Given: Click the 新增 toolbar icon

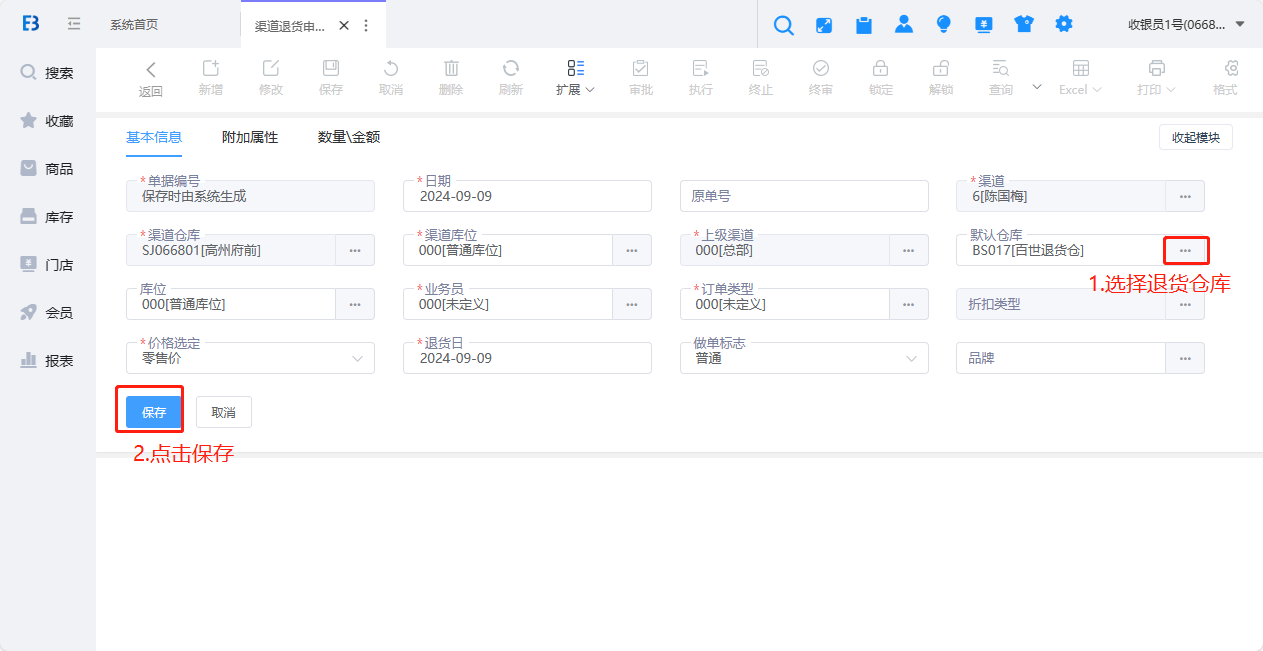Looking at the screenshot, I should click(x=211, y=68).
